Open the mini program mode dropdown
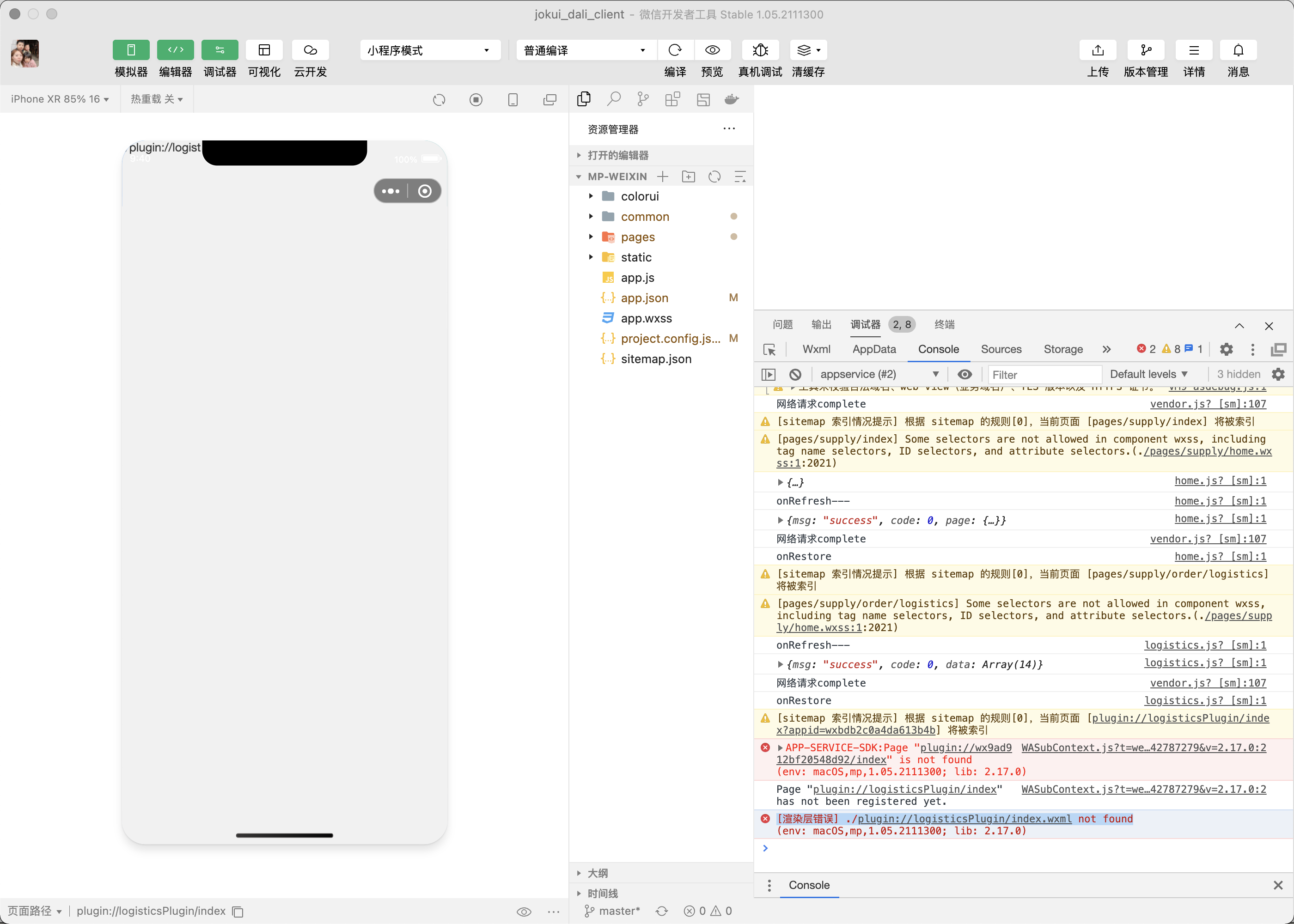Viewport: 1294px width, 924px height. (430, 50)
